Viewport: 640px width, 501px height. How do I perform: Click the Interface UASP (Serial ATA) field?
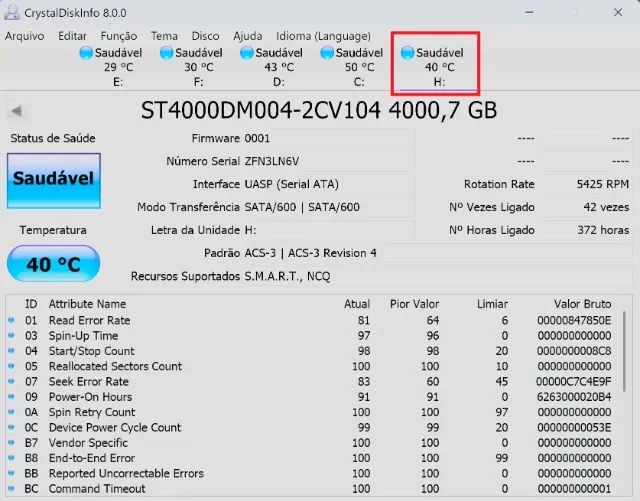tap(328, 184)
